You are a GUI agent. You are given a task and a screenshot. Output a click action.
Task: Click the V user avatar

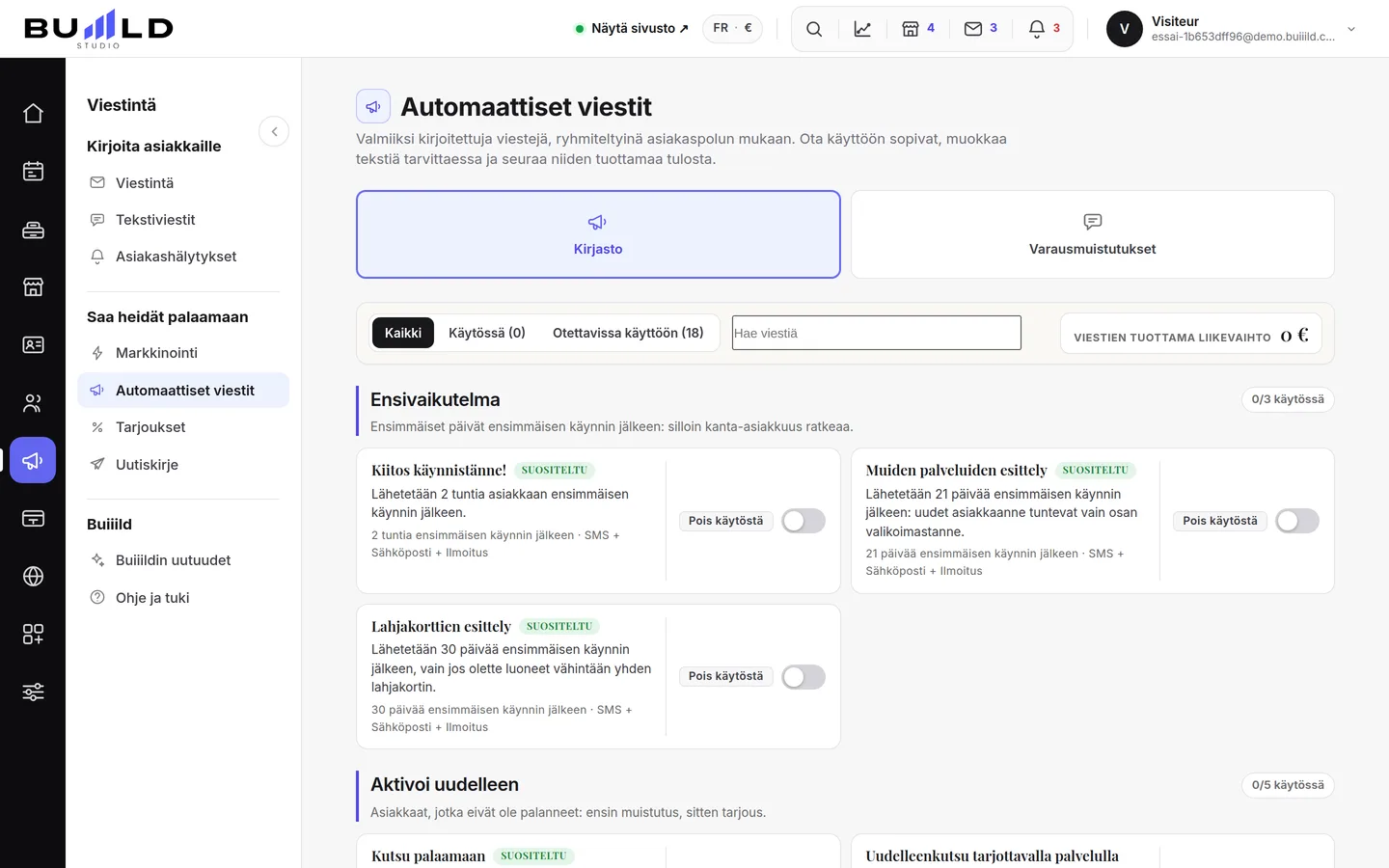click(x=1124, y=29)
